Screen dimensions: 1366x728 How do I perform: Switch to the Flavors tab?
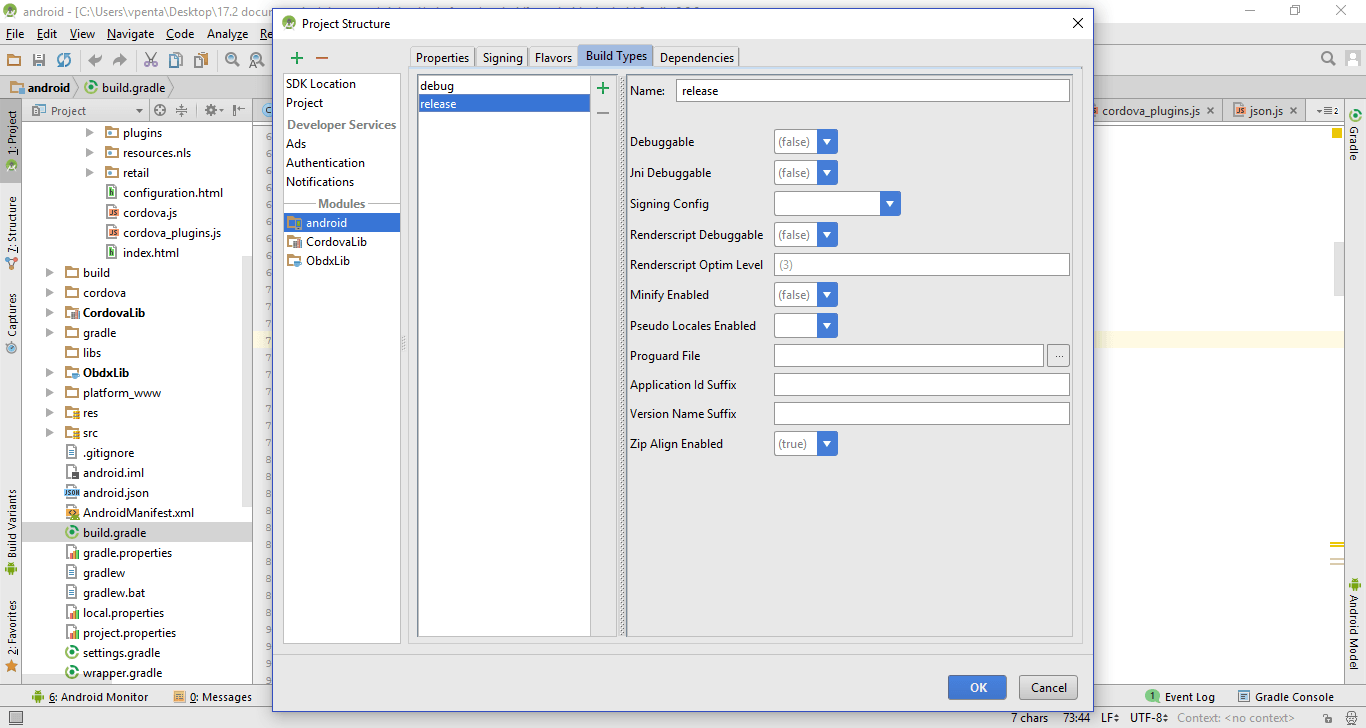[x=553, y=58]
